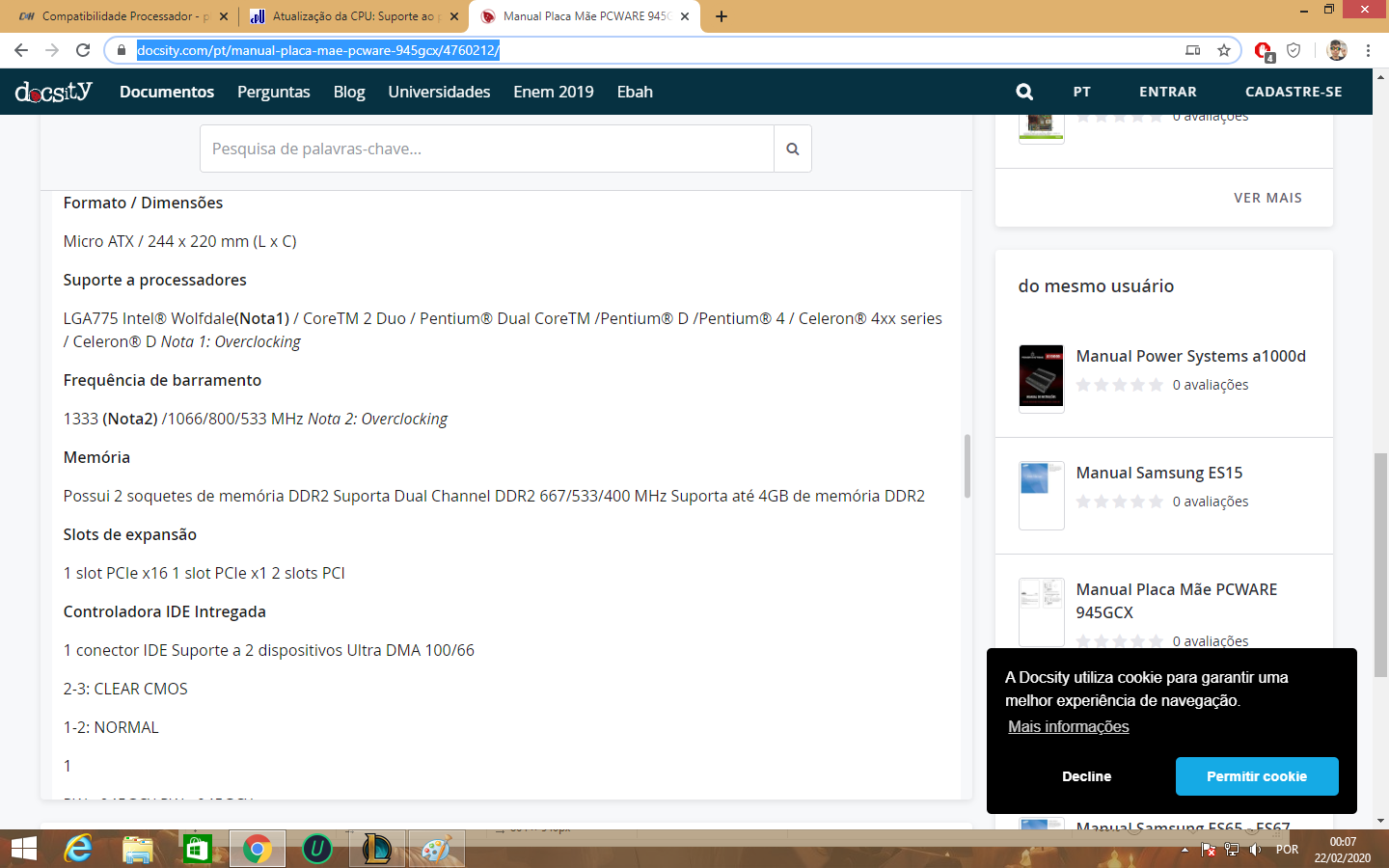
Task: Open Manual Samsung ES15 document
Action: (x=1159, y=473)
